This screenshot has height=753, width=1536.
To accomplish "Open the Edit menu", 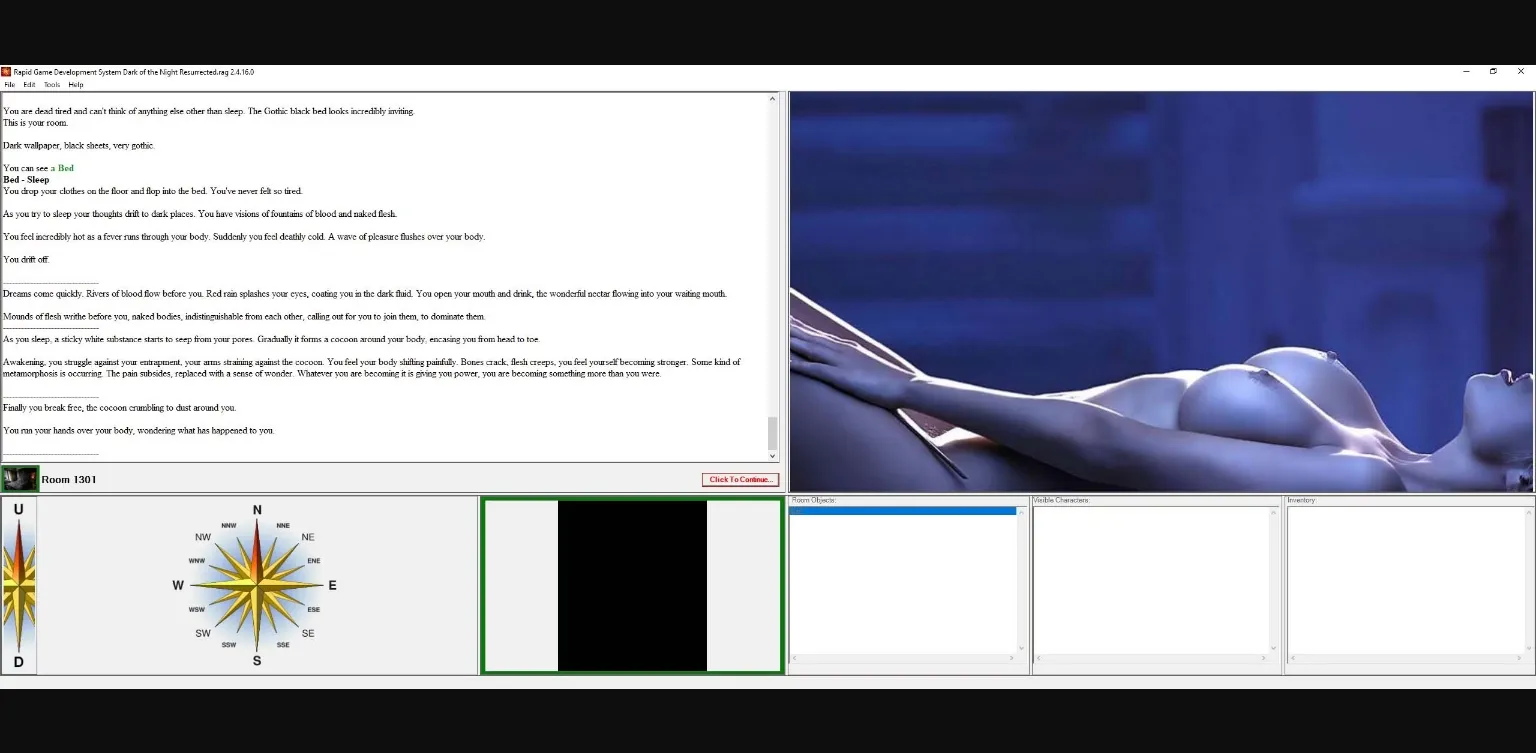I will click(30, 85).
